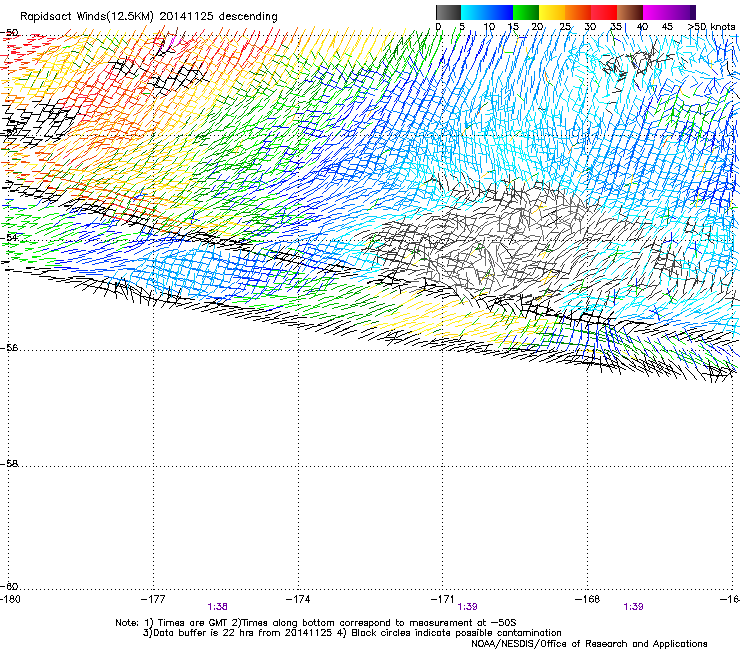
Task: Click the -180 longitude axis label
Action: pos(12,599)
